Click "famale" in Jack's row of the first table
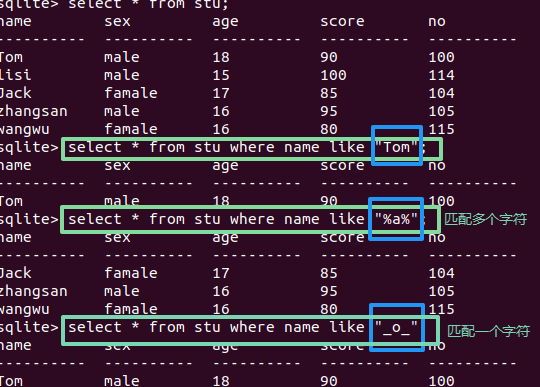540x387 pixels. 131,93
